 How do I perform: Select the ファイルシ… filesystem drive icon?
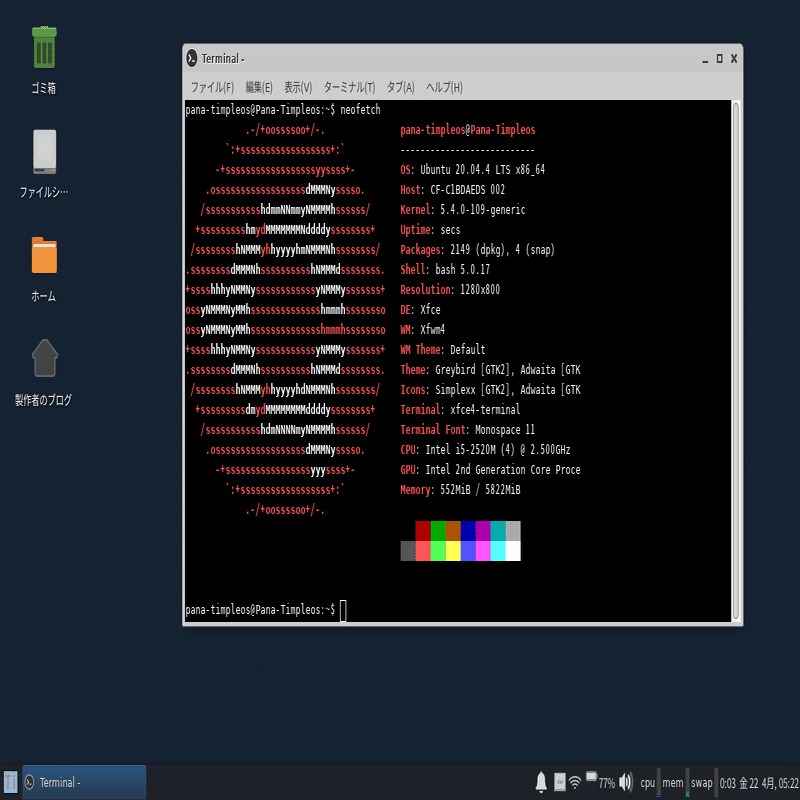(44, 152)
